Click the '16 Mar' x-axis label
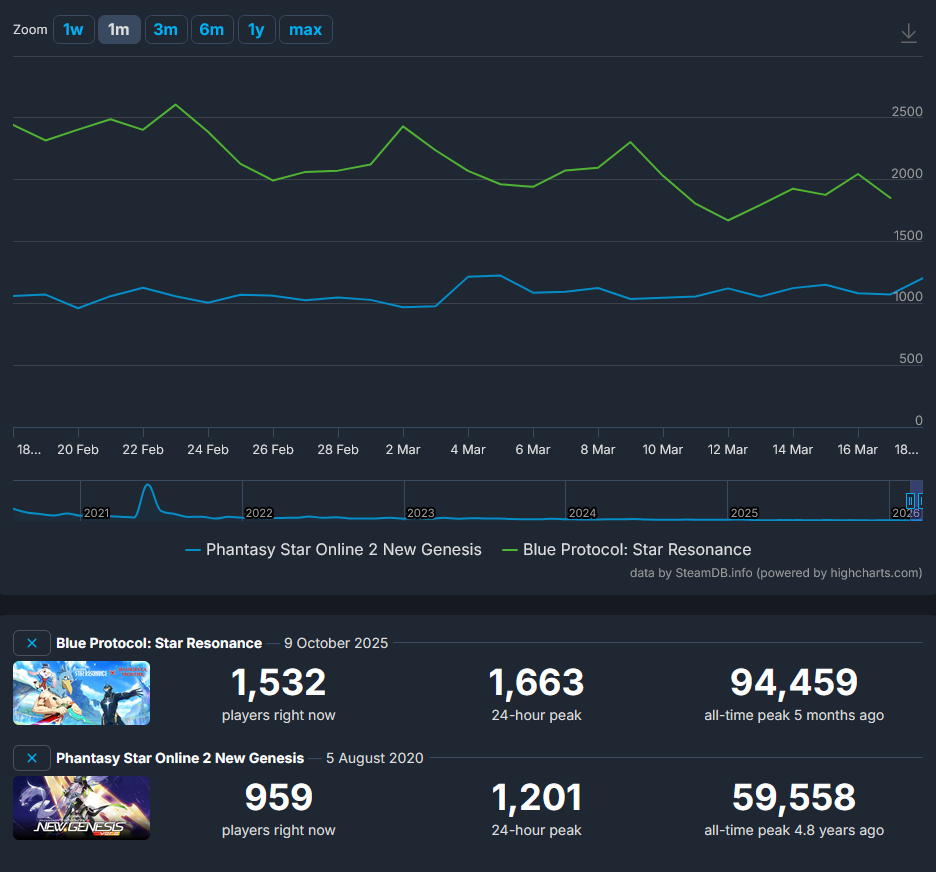This screenshot has height=872, width=936. click(x=858, y=449)
